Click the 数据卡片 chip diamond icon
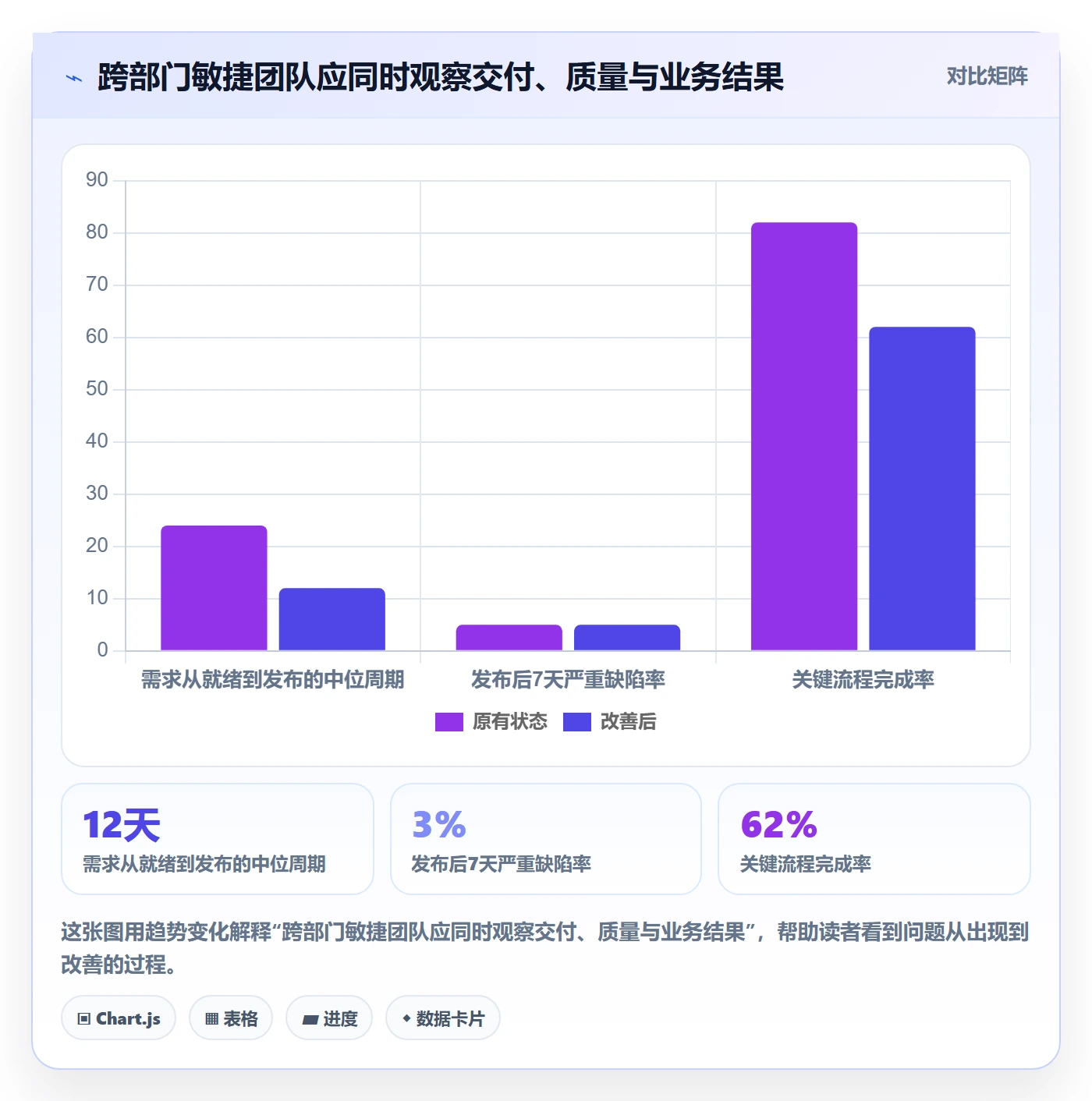1092x1101 pixels. [x=406, y=1018]
